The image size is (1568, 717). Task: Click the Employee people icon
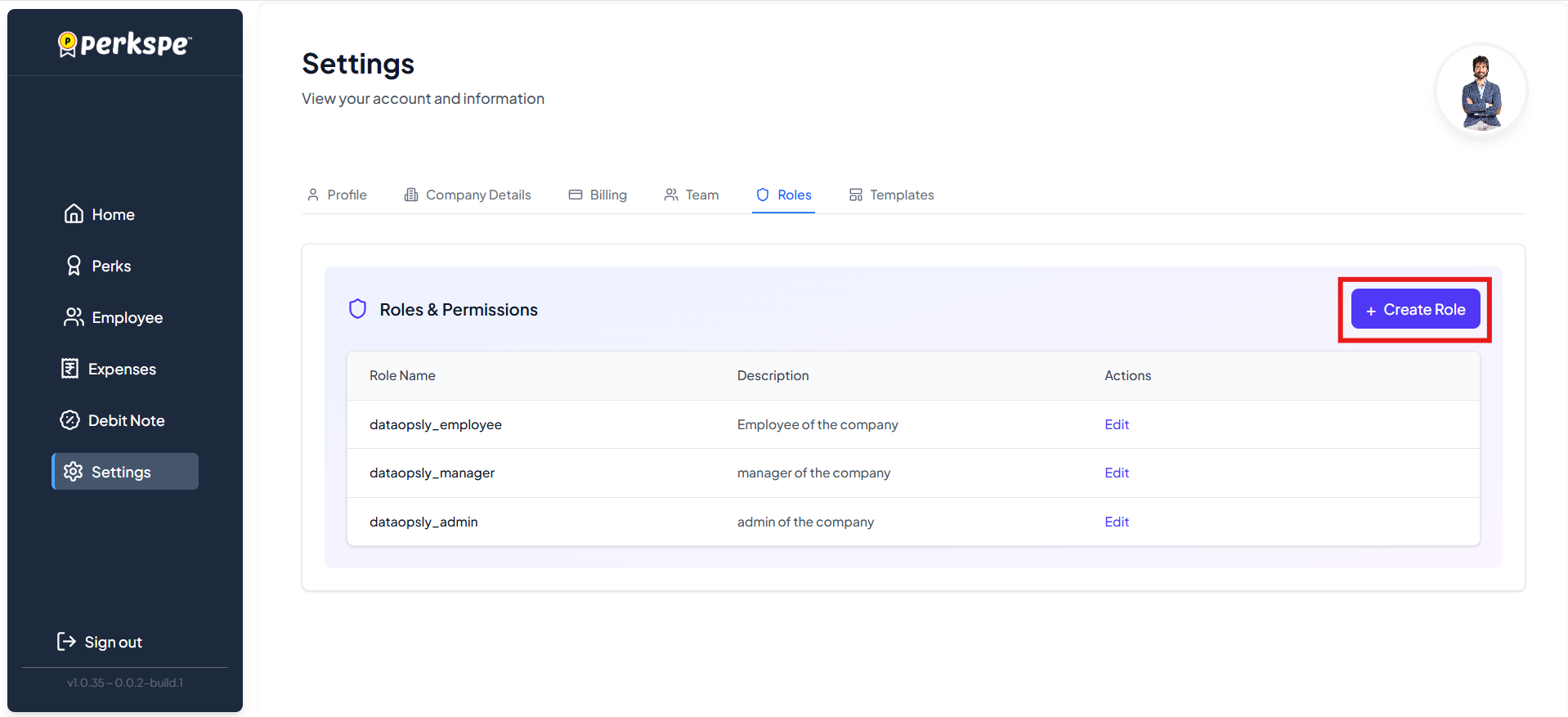click(74, 317)
